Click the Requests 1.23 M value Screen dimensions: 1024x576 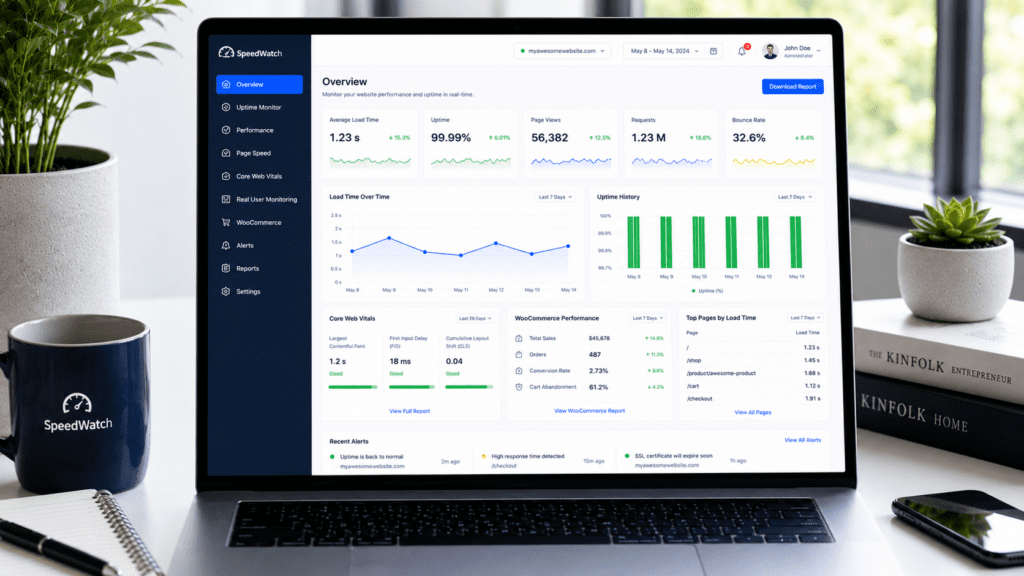pos(648,138)
